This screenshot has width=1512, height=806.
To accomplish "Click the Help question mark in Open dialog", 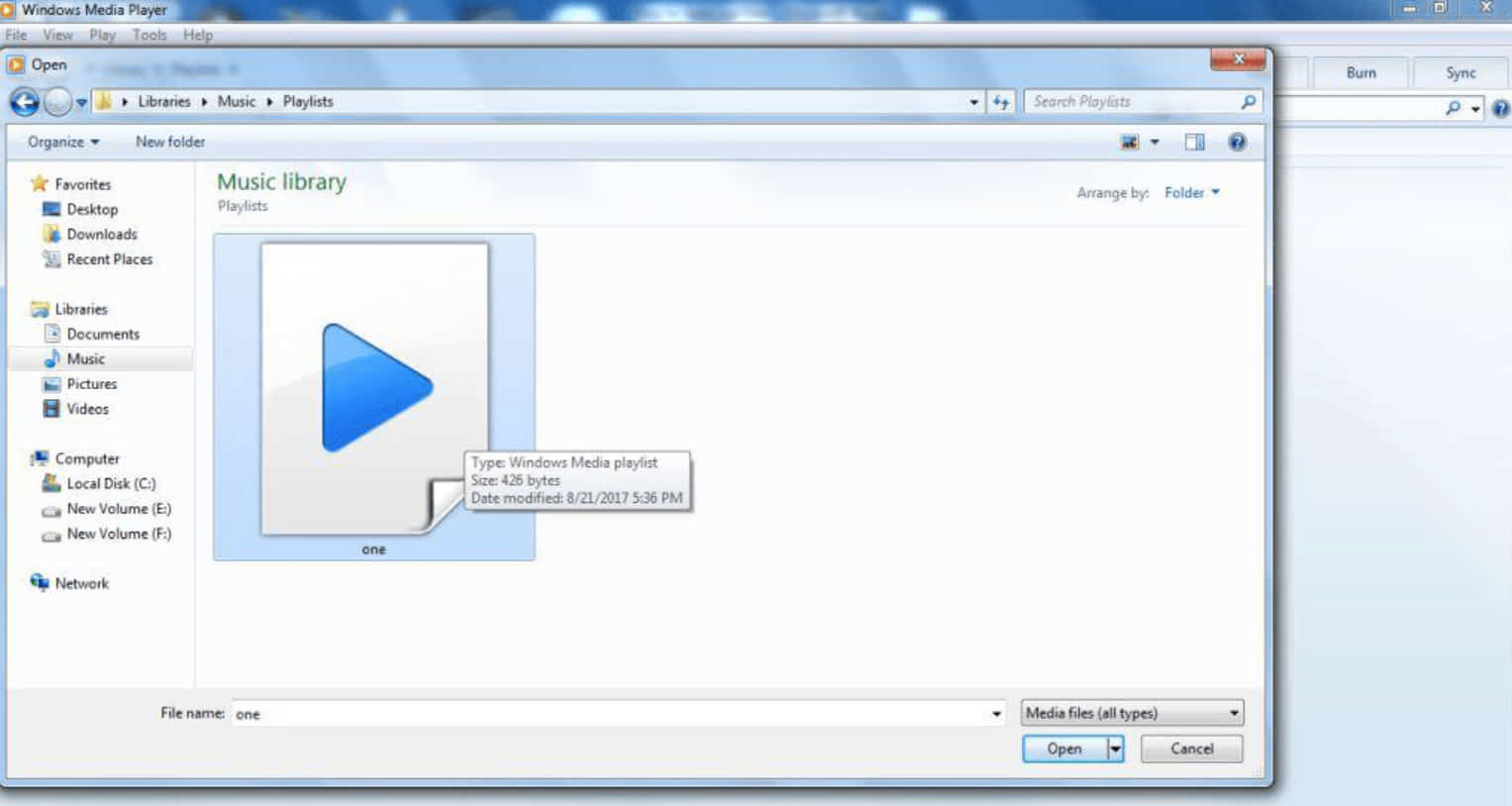I will [x=1238, y=143].
